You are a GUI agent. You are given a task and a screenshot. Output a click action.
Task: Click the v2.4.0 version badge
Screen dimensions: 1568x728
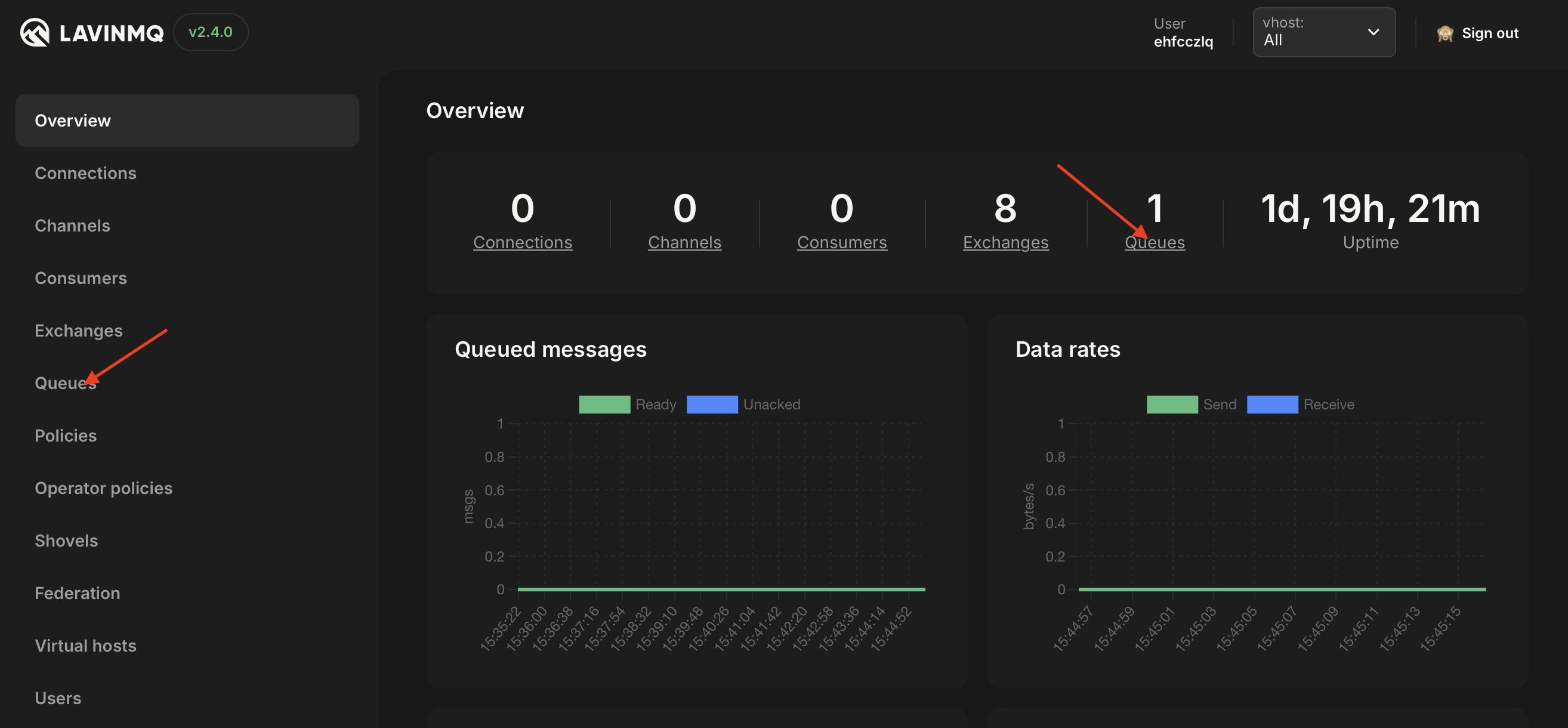click(211, 32)
